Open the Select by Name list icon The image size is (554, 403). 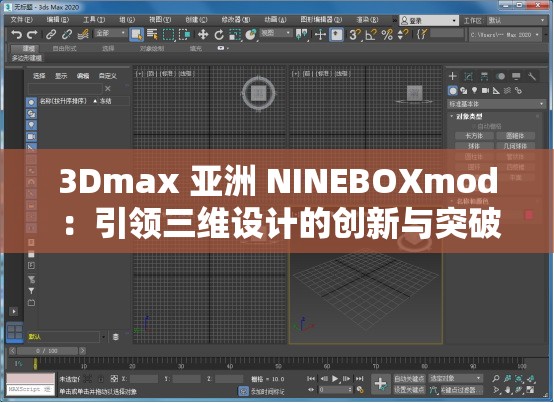tap(152, 34)
